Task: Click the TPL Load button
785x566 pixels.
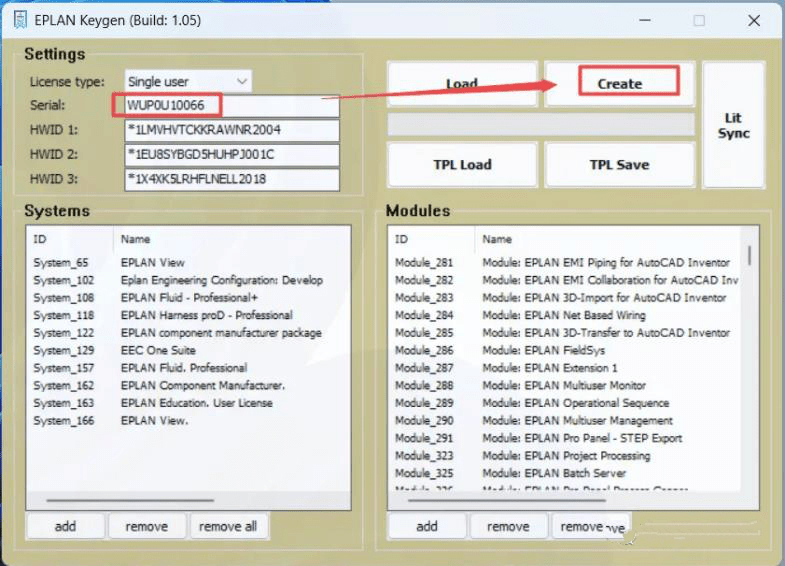Action: [462, 165]
